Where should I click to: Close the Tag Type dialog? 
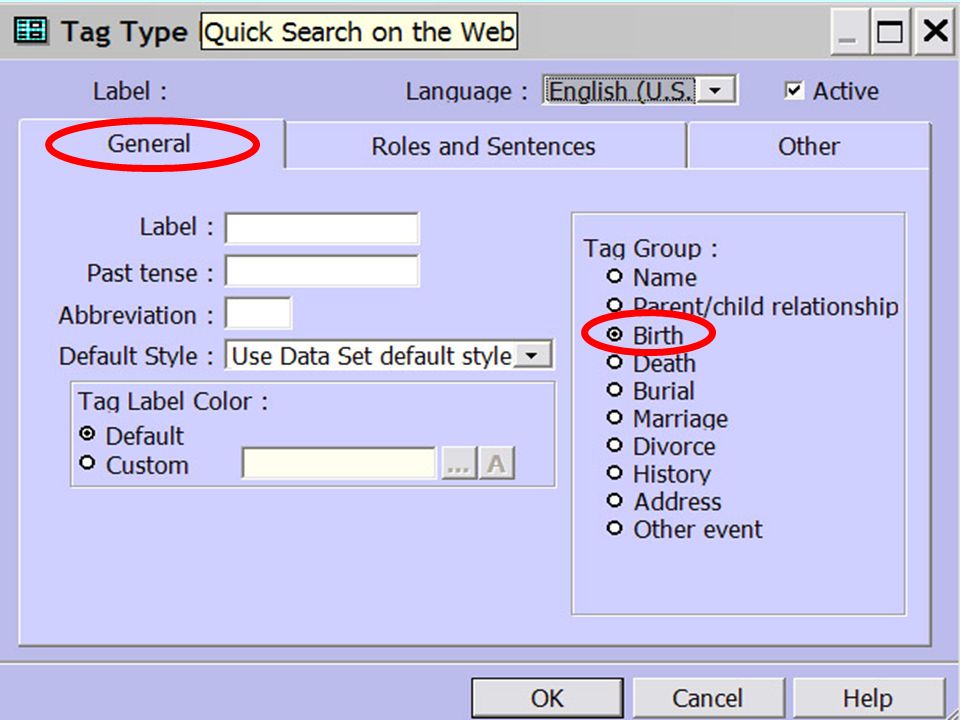pos(936,31)
